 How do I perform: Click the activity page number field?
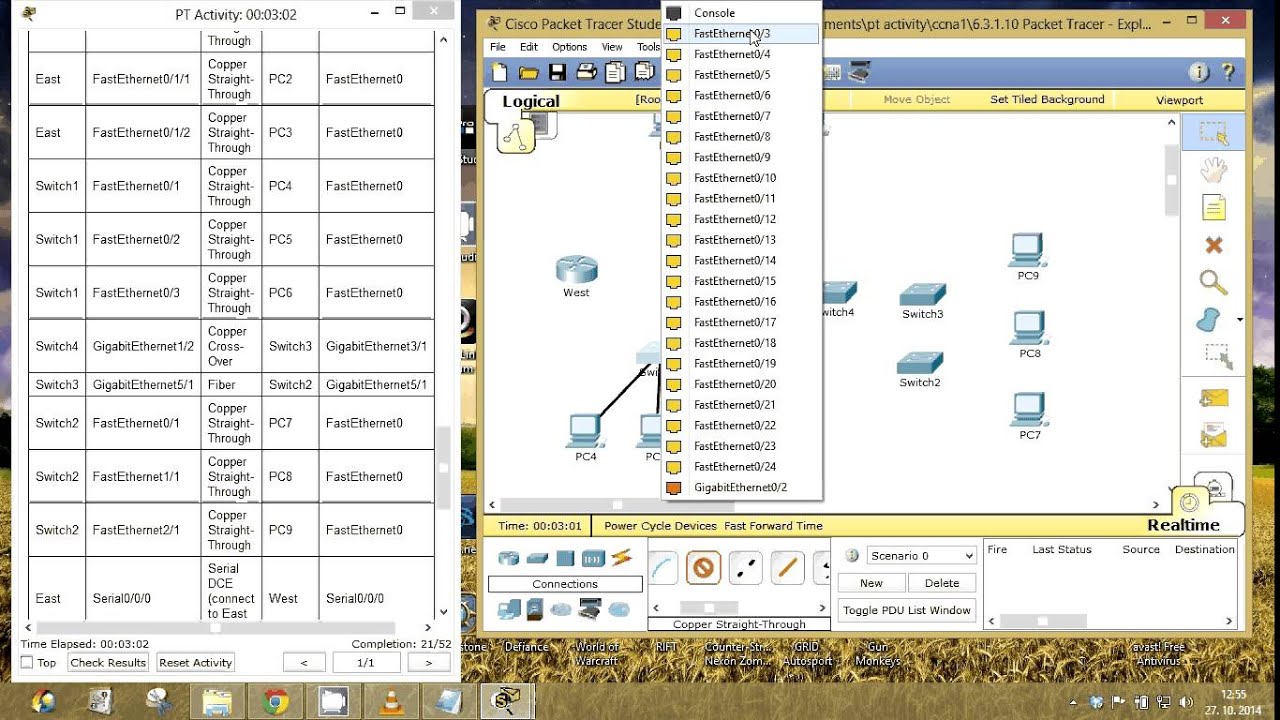tap(366, 662)
